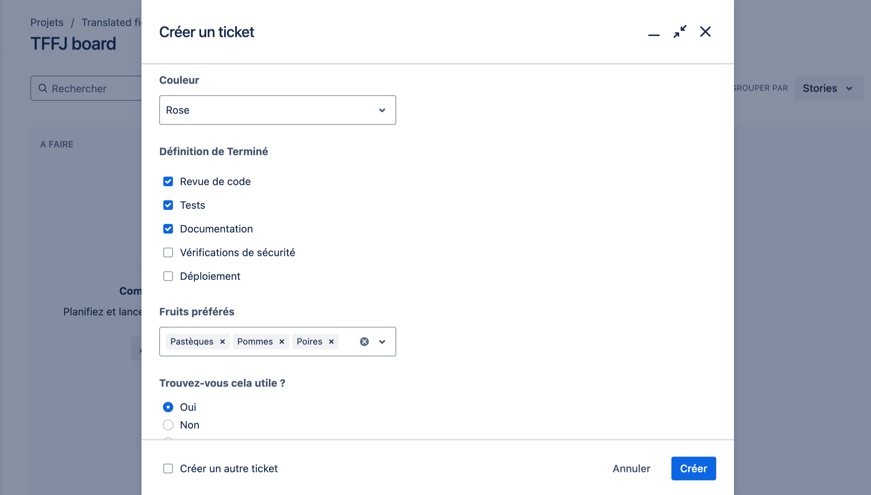Select the Non radio button
The height and width of the screenshot is (495, 871).
pyautogui.click(x=168, y=425)
